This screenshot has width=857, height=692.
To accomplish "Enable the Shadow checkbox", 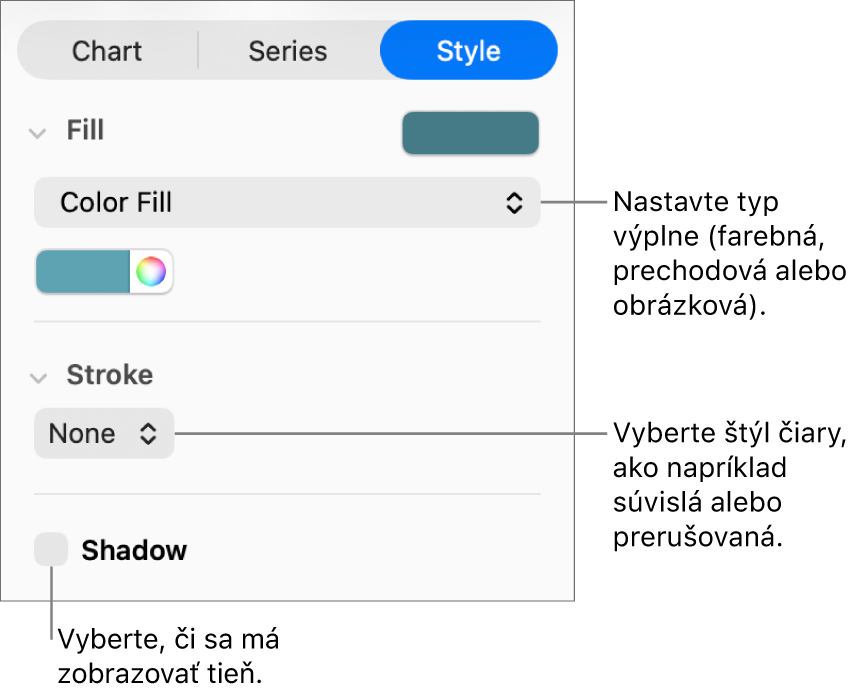I will tap(51, 550).
